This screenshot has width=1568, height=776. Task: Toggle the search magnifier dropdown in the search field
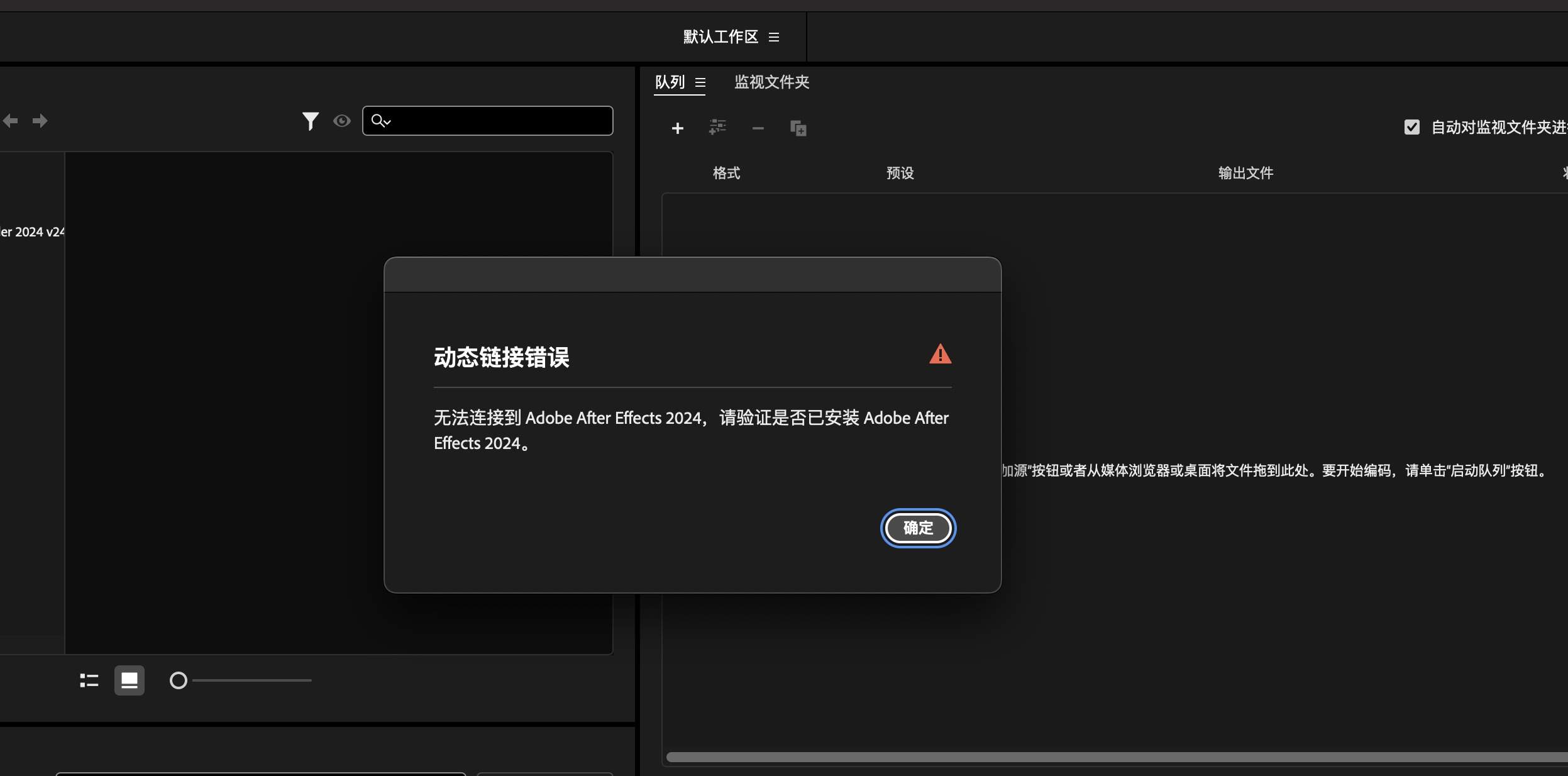(380, 120)
